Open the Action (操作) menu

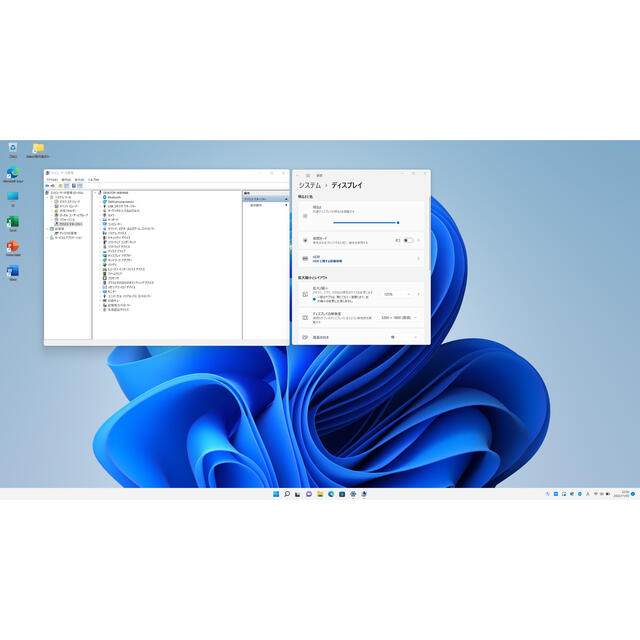[x=66, y=180]
